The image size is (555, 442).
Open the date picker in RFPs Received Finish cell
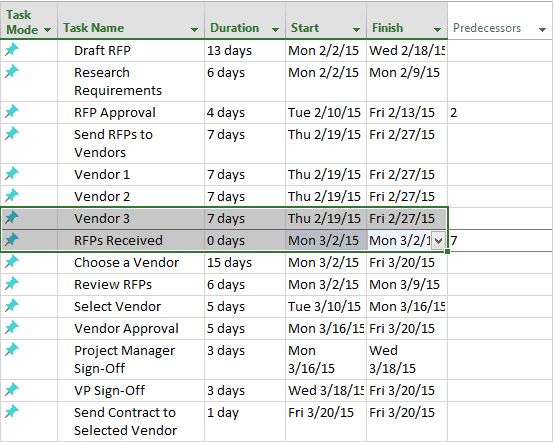[438, 241]
